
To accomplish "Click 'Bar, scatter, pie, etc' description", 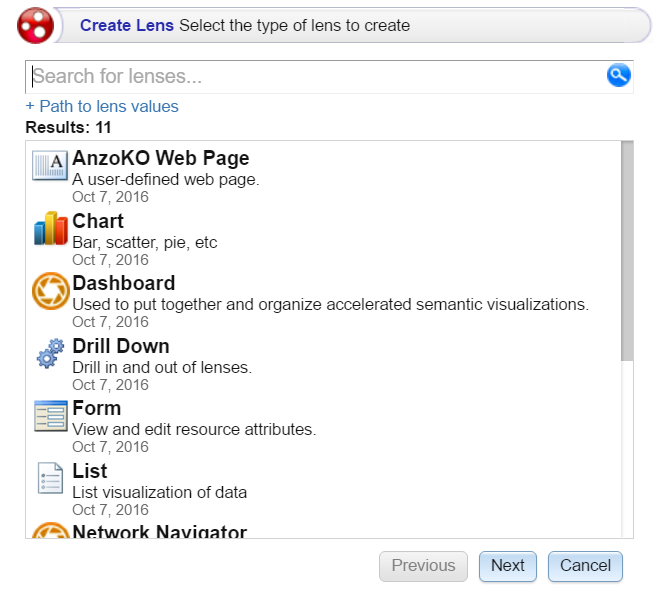I will pos(145,243).
